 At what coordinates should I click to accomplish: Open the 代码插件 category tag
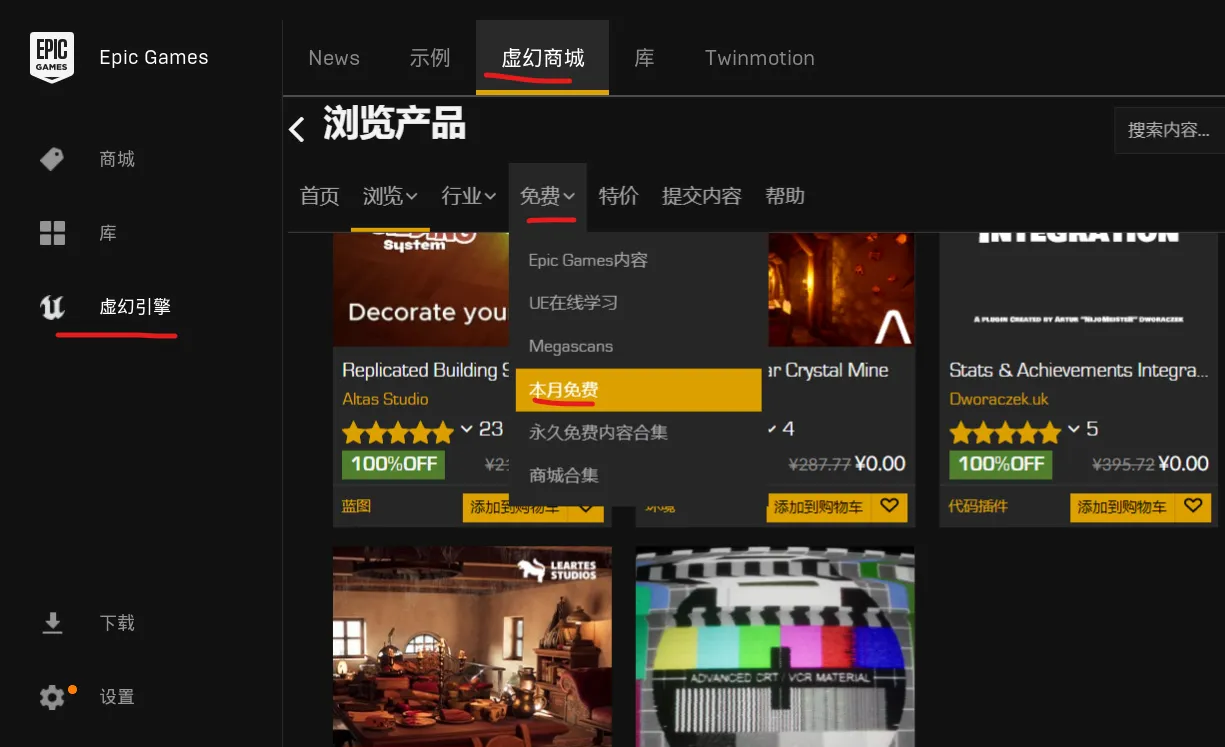tap(978, 506)
